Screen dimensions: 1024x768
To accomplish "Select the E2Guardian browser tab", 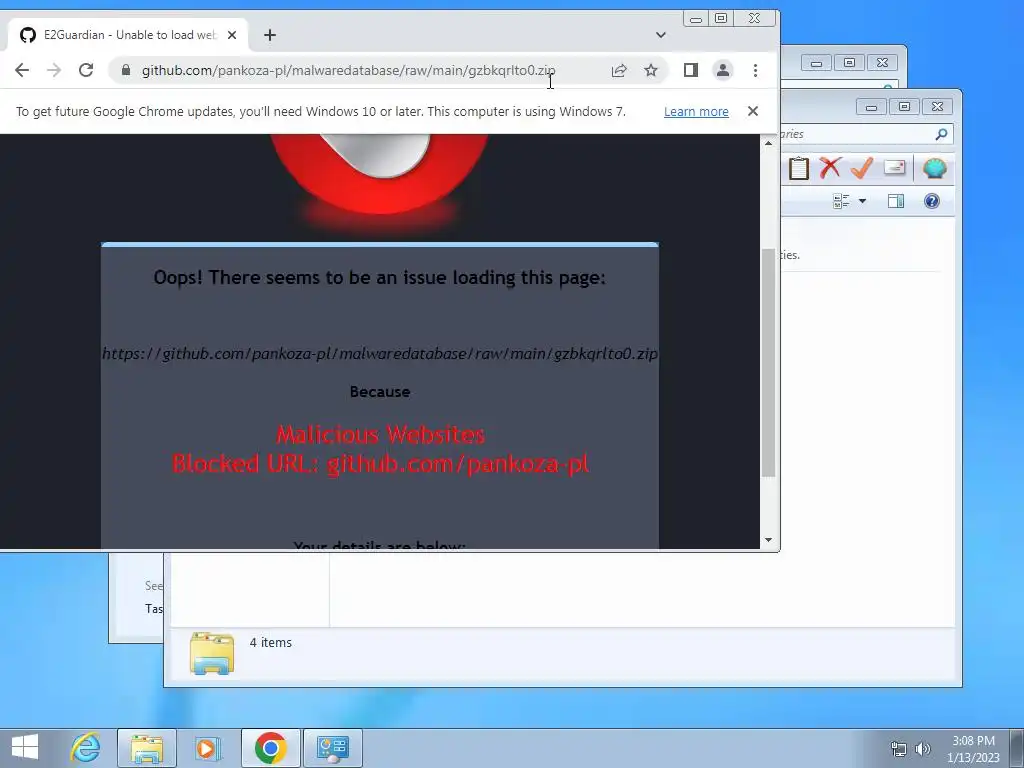I will (127, 35).
